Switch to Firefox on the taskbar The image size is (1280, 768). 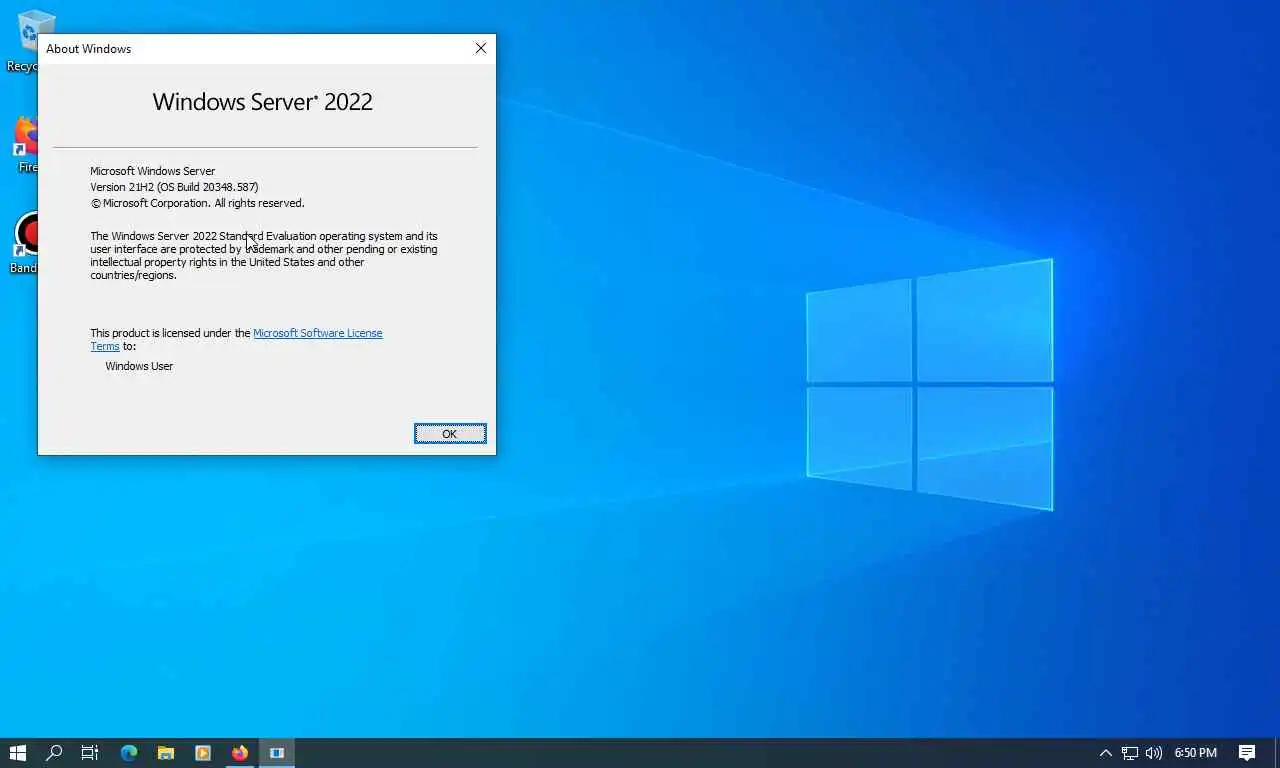[240, 753]
